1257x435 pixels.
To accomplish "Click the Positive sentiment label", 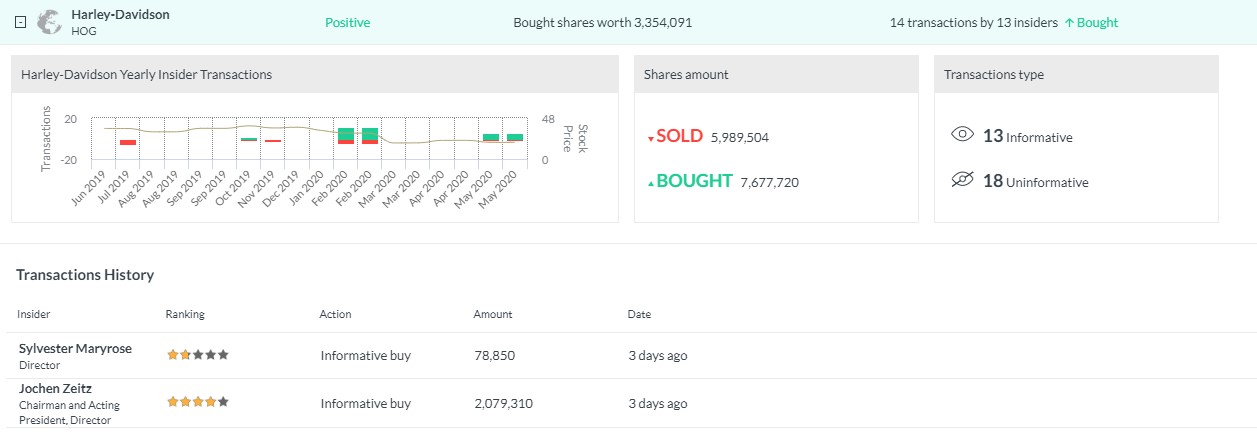I will 347,22.
